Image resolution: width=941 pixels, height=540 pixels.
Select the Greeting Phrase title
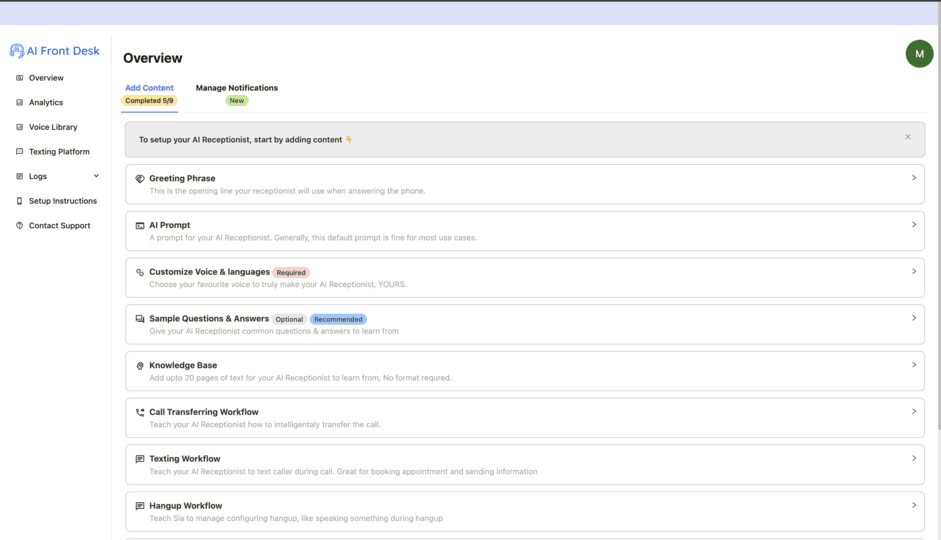pos(182,178)
